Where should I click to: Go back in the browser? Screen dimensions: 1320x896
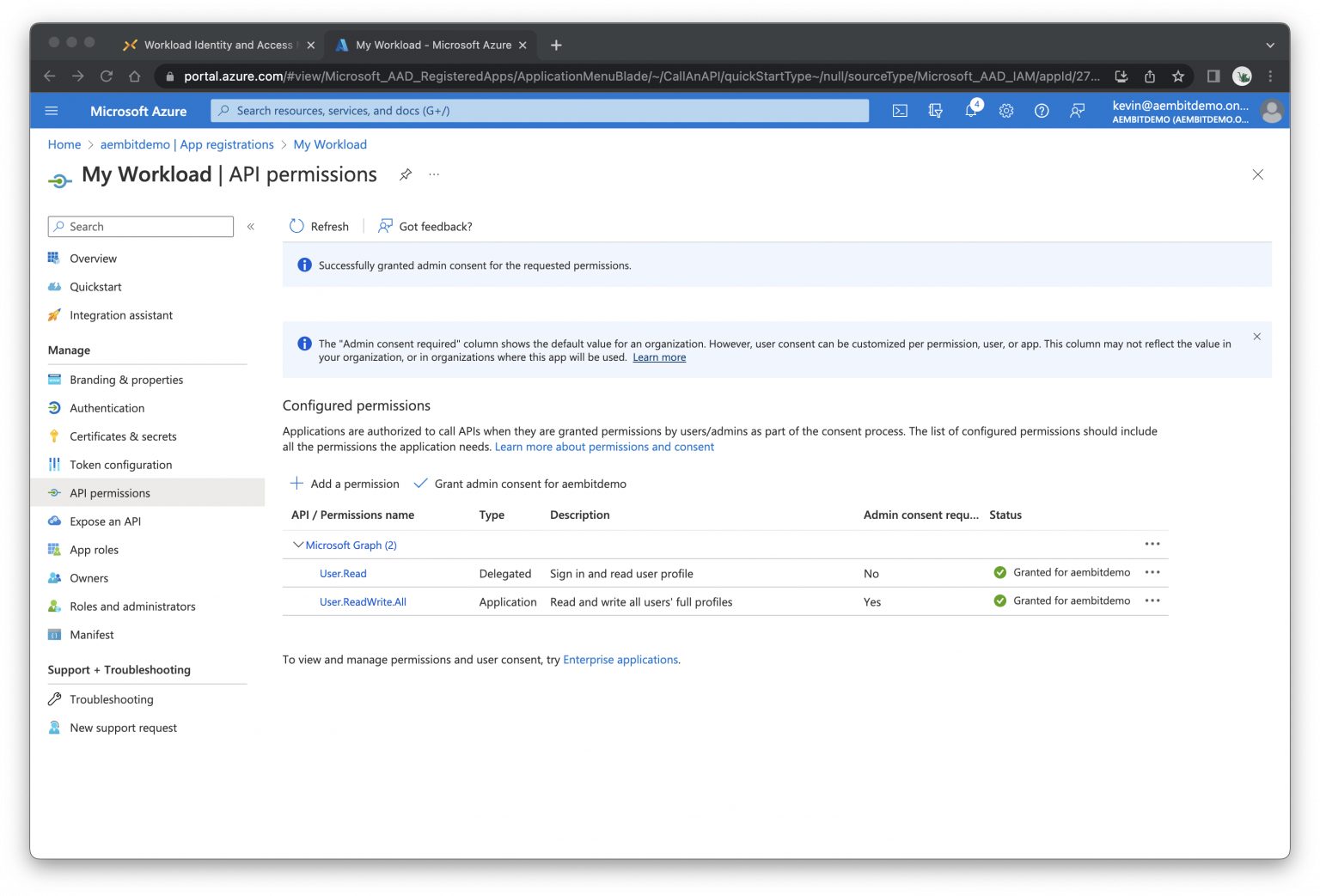point(49,76)
